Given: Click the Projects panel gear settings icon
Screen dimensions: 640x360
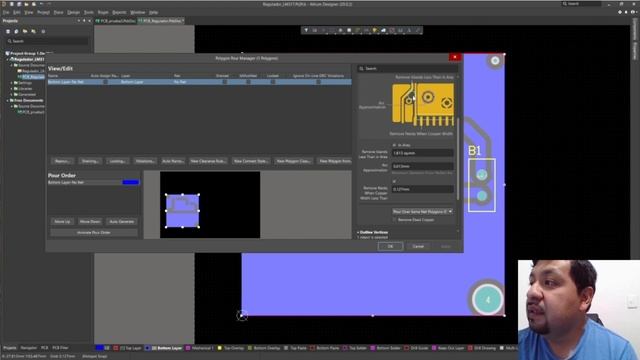Looking at the screenshot, I should [x=43, y=31].
